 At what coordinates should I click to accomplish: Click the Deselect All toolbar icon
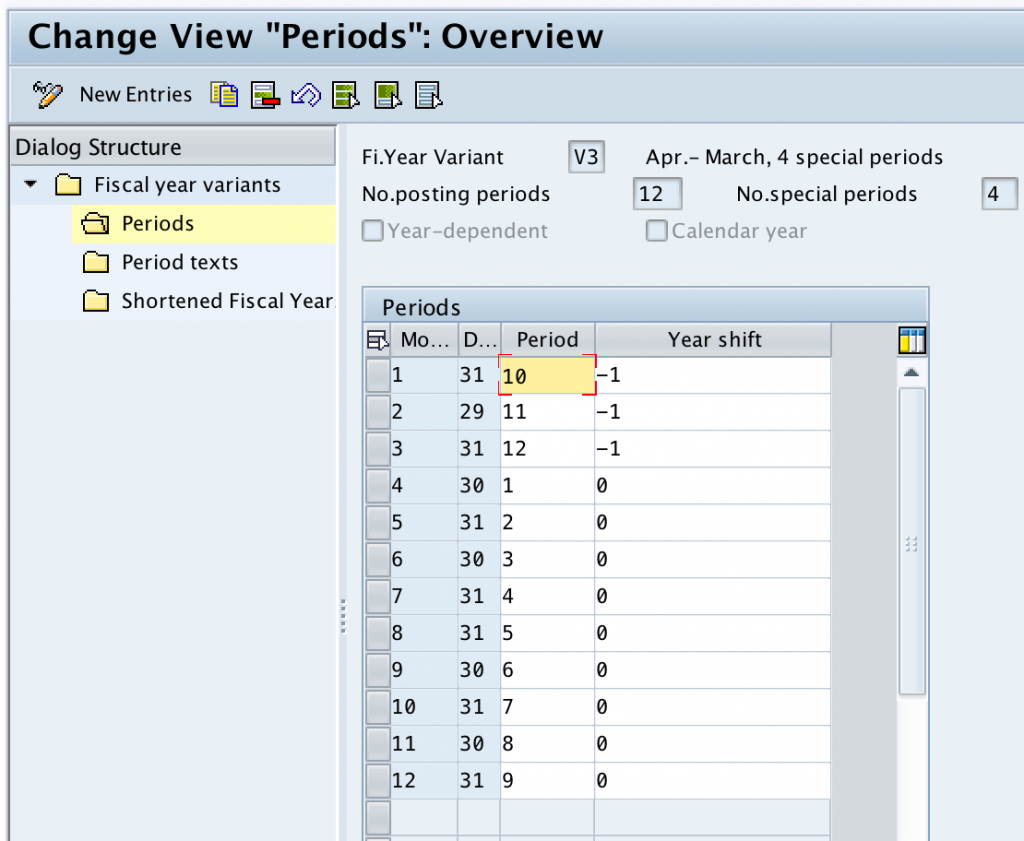click(429, 95)
